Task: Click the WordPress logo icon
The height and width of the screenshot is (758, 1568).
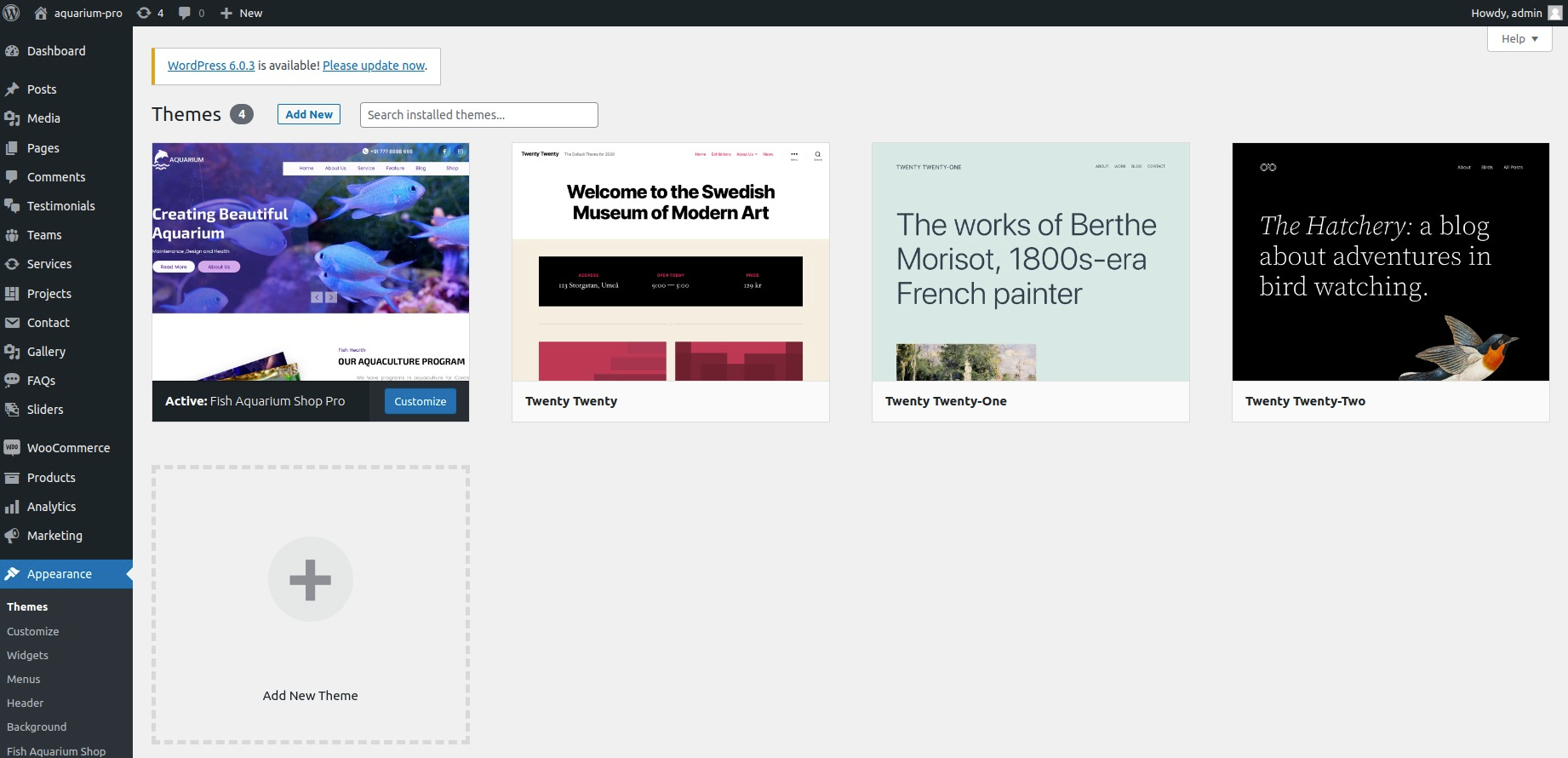Action: [12, 13]
